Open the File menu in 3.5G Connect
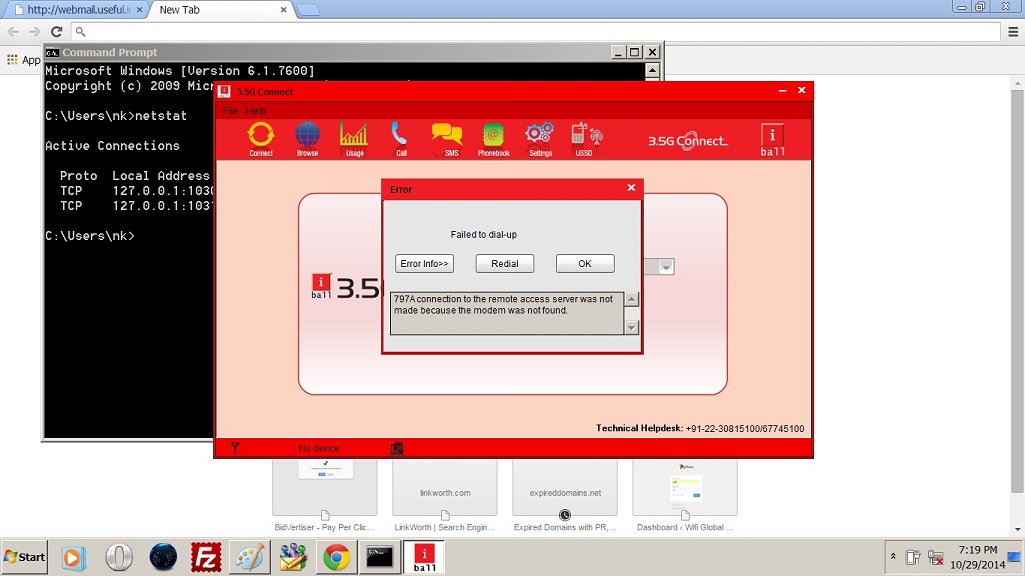The height and width of the screenshot is (576, 1025). tap(230, 111)
